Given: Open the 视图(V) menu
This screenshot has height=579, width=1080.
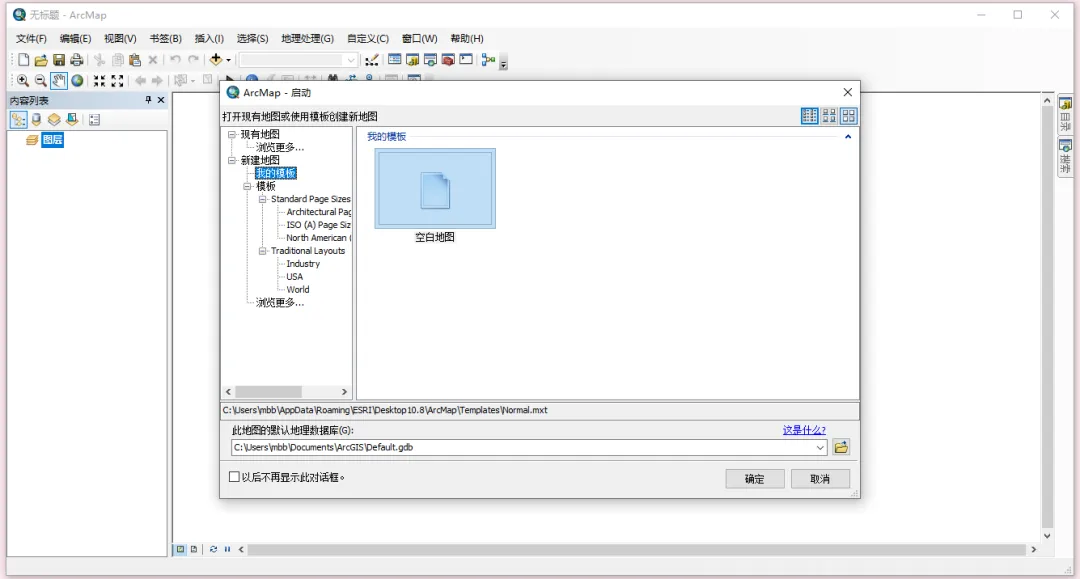Looking at the screenshot, I should click(x=120, y=39).
